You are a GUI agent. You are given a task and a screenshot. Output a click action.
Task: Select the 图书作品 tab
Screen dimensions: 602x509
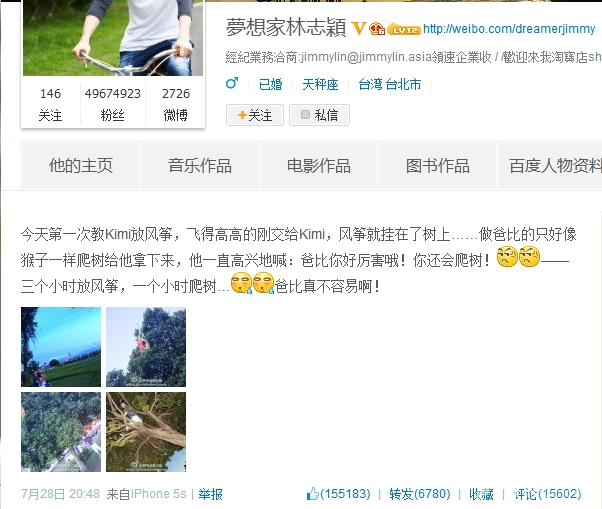[x=438, y=166]
